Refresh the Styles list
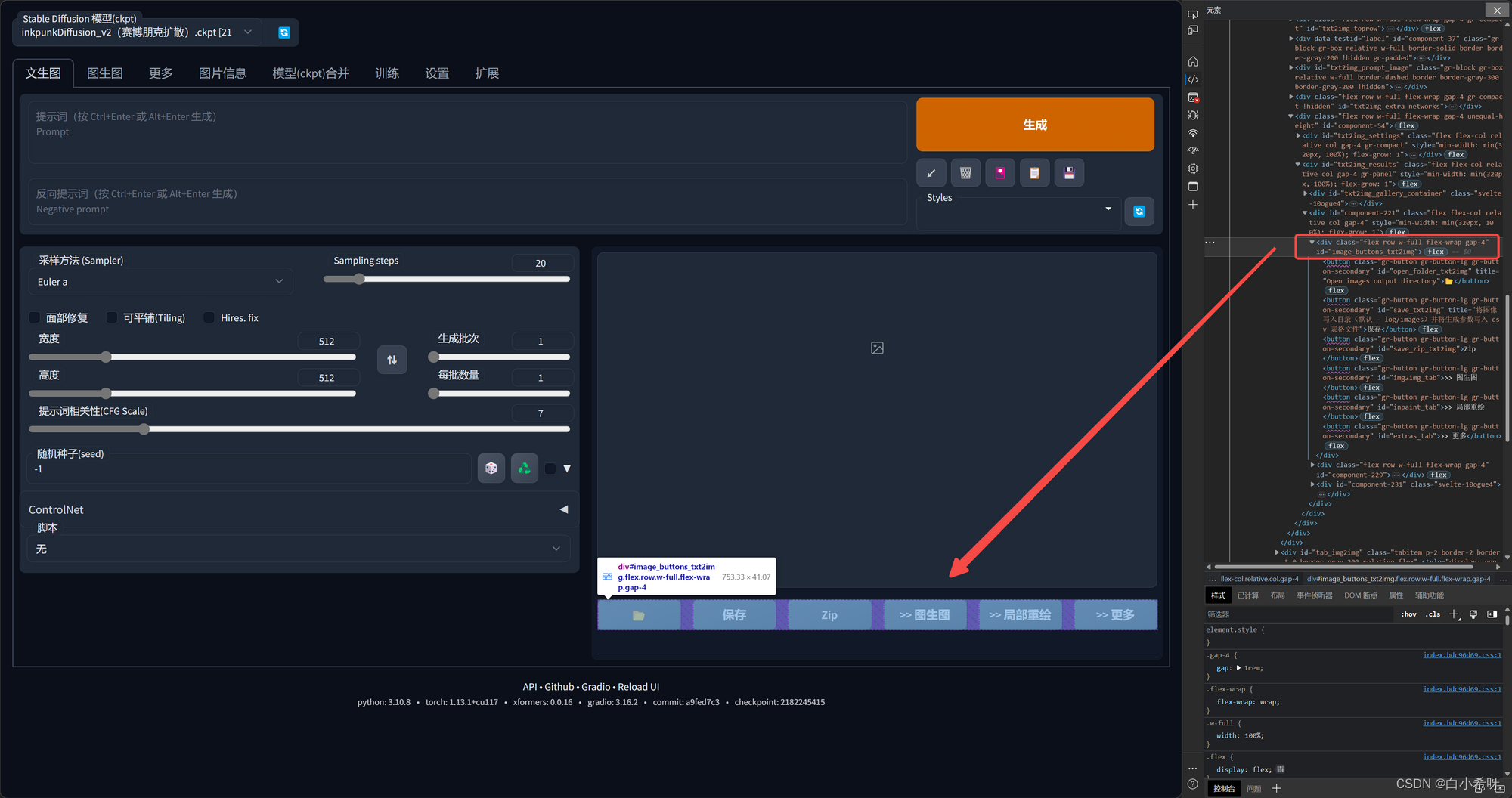1512x798 pixels. (x=1139, y=212)
